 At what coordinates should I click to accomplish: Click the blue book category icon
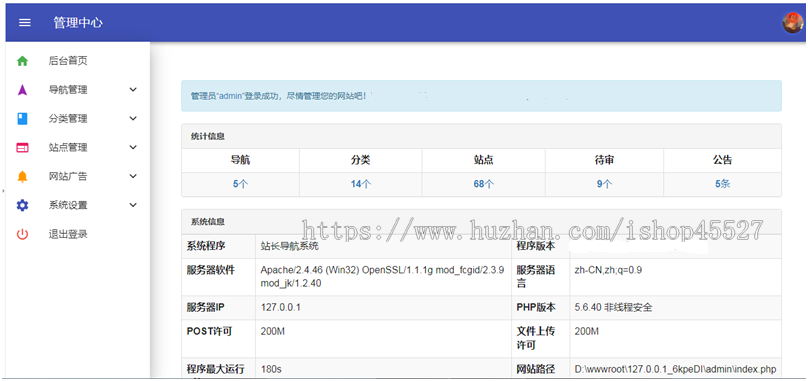22,119
